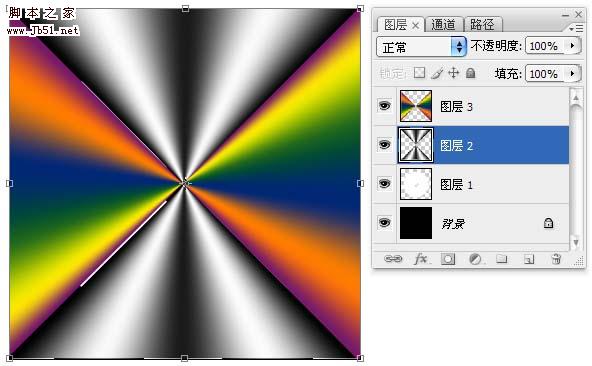Click layers list scrollbar down arrow
This screenshot has width=592, height=366.
[576, 242]
